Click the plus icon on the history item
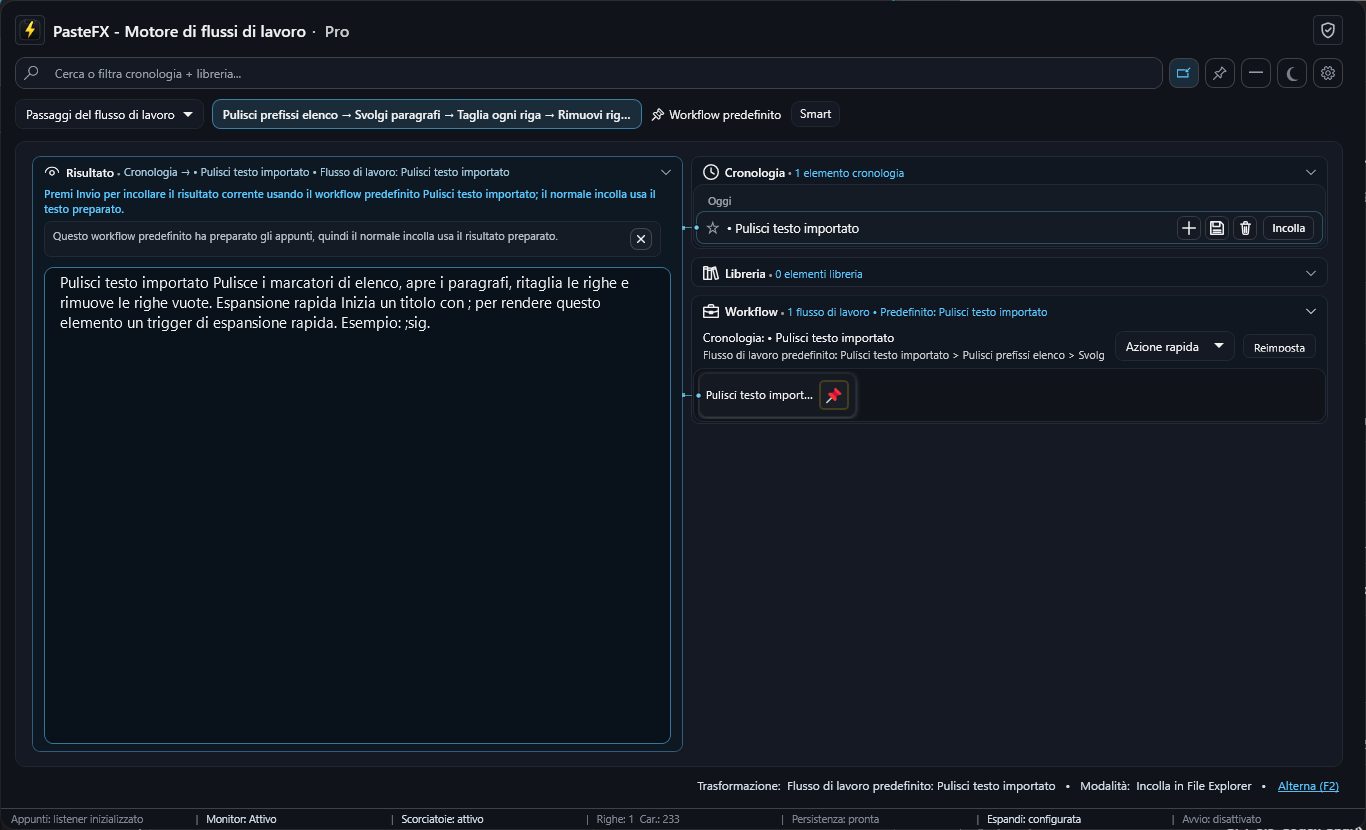Viewport: 1366px width, 830px height. [1189, 228]
